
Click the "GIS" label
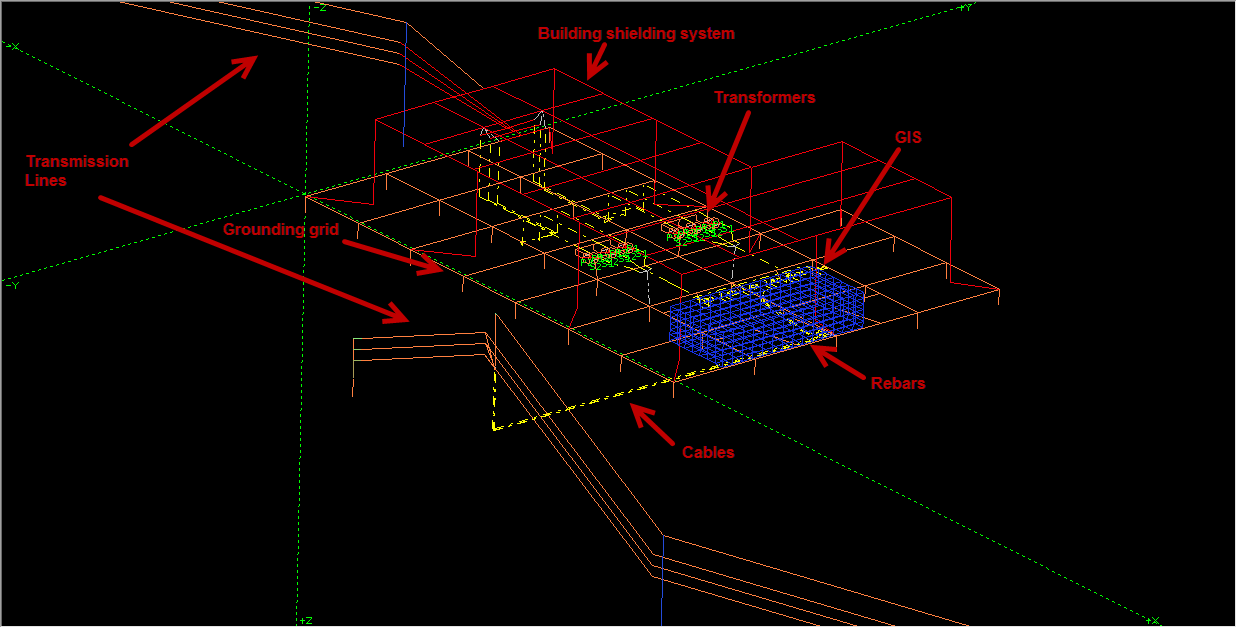point(907,139)
